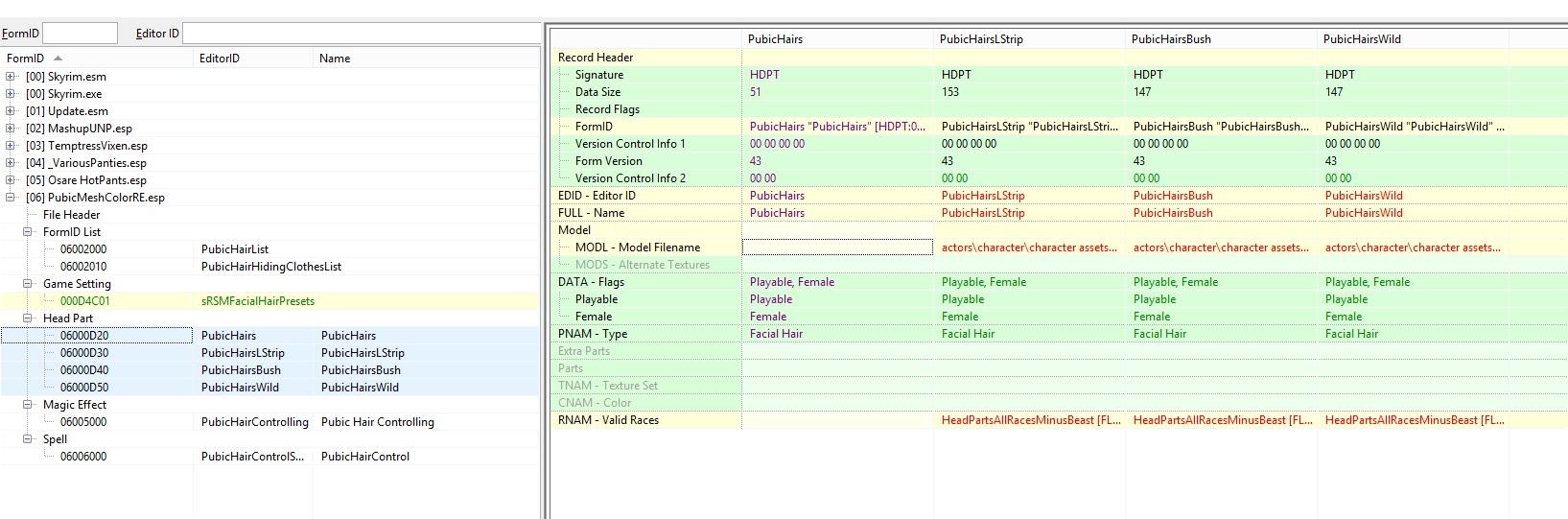Click the PubicHairsWild column header
Image resolution: width=1568 pixels, height=519 pixels.
pyautogui.click(x=1413, y=39)
